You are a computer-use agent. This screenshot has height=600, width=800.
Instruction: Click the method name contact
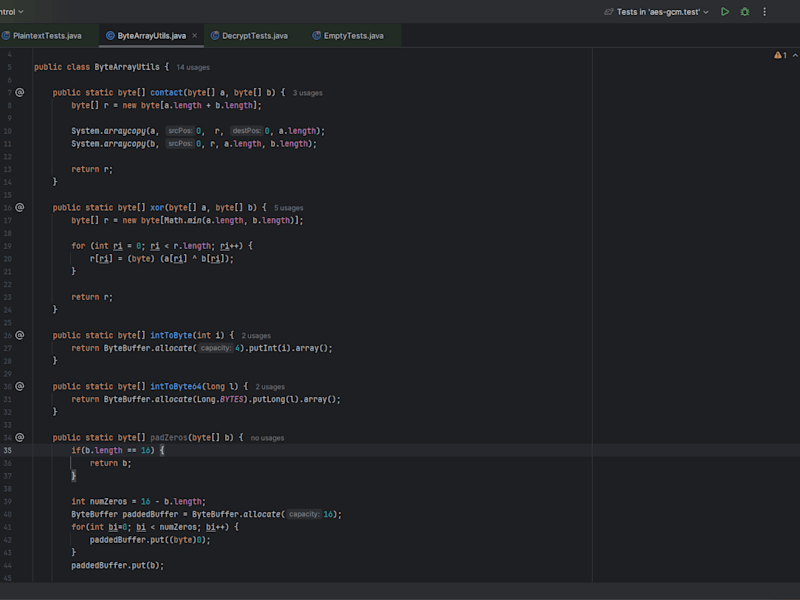point(166,92)
